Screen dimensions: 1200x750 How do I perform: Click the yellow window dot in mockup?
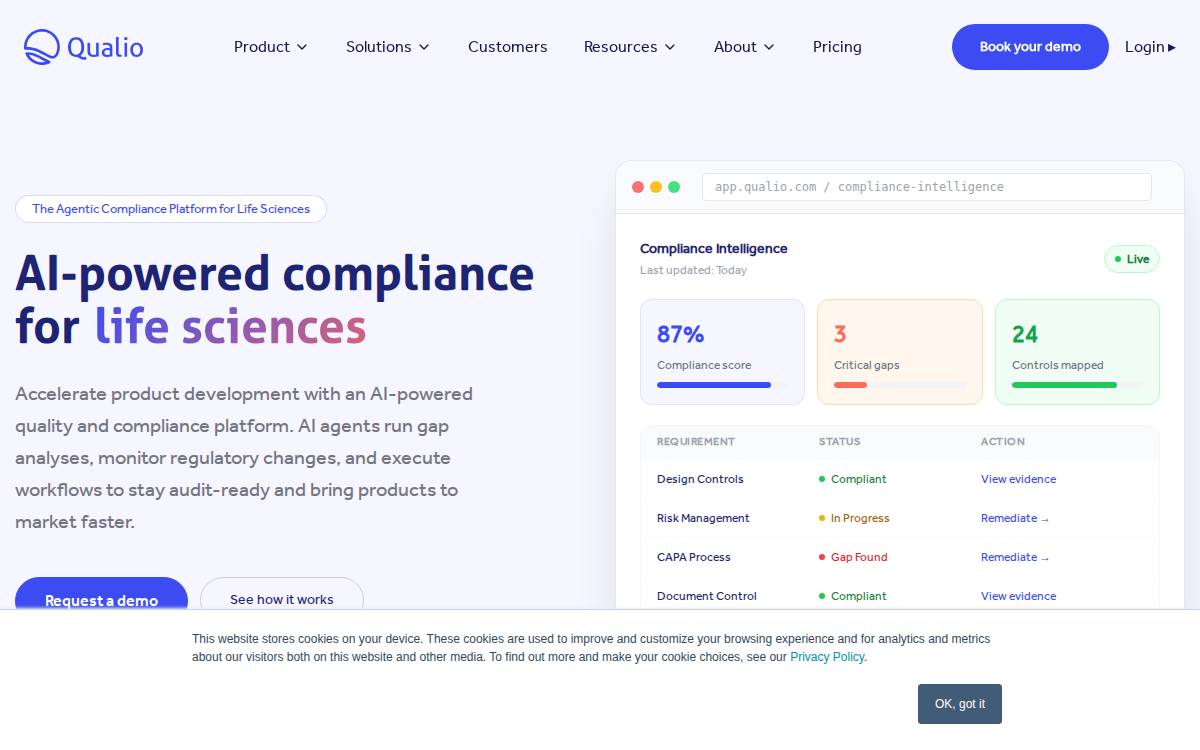click(x=656, y=187)
